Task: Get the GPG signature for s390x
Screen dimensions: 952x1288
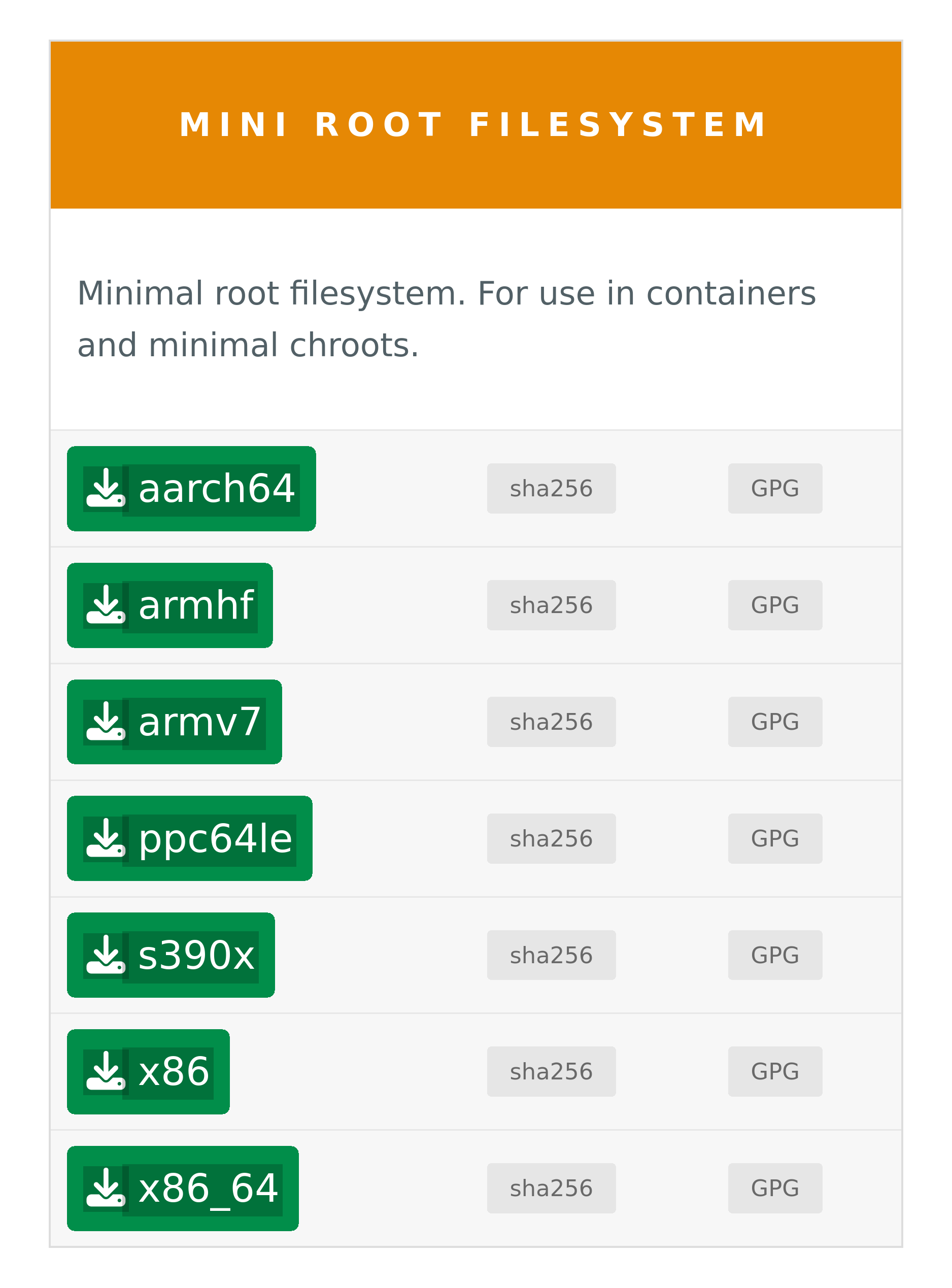Action: click(774, 955)
